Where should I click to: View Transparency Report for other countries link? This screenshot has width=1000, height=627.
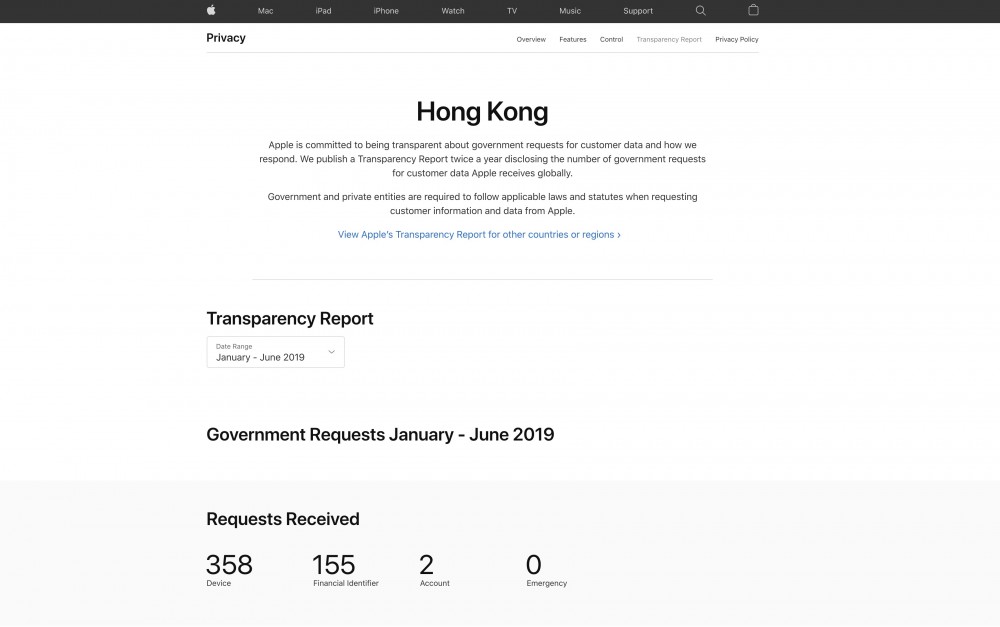(479, 235)
